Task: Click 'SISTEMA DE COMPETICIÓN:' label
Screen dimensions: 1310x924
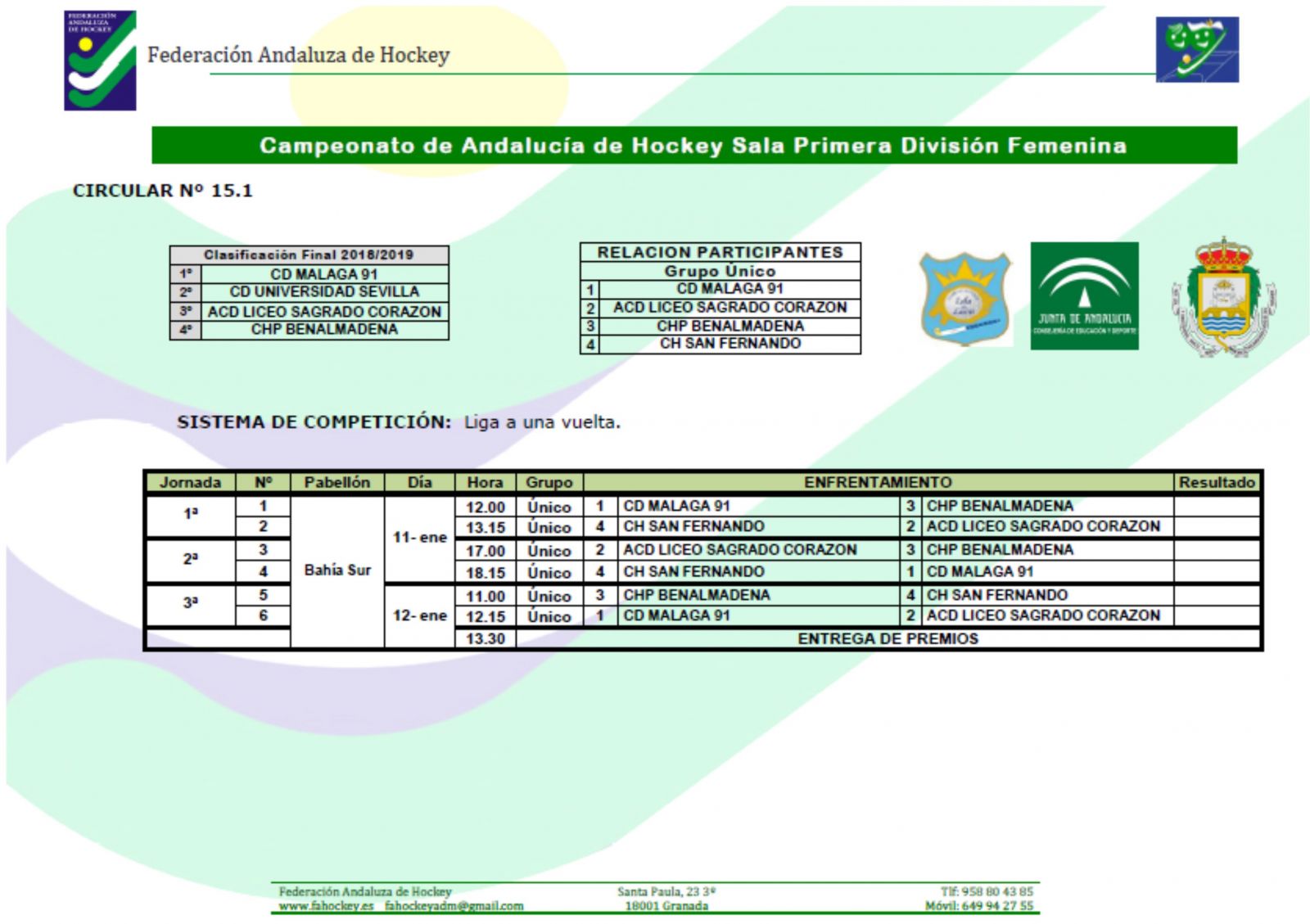Action: 314,422
